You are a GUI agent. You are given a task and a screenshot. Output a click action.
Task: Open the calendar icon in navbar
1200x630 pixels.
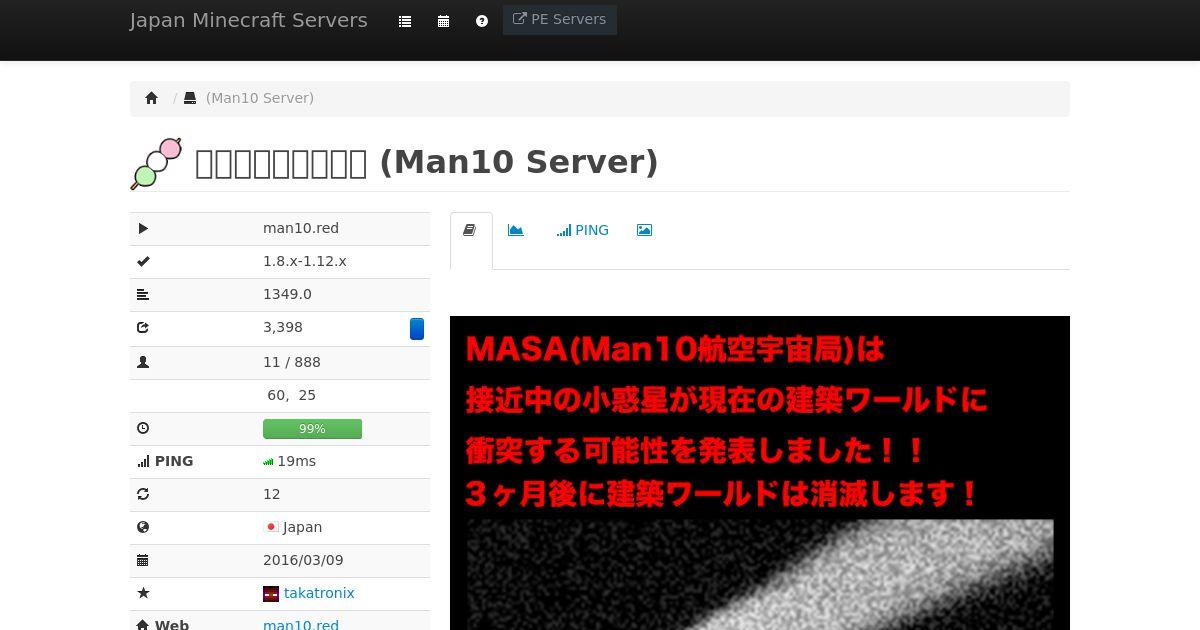444,21
